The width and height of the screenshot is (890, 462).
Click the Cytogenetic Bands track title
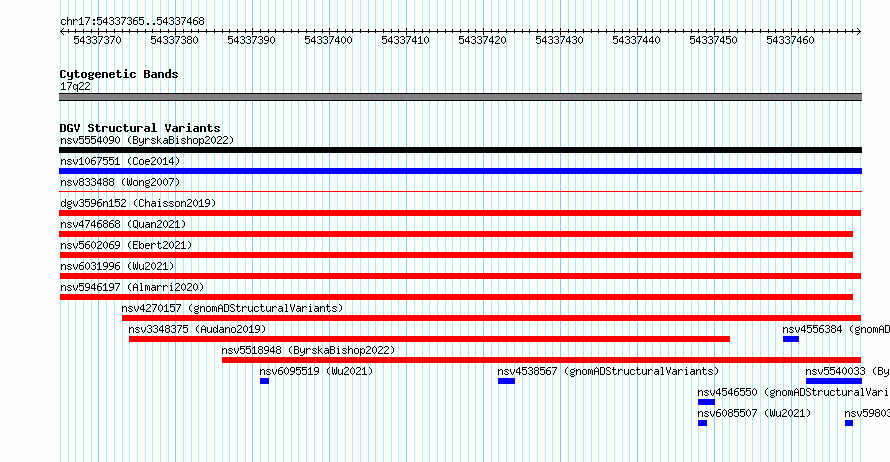[x=119, y=74]
